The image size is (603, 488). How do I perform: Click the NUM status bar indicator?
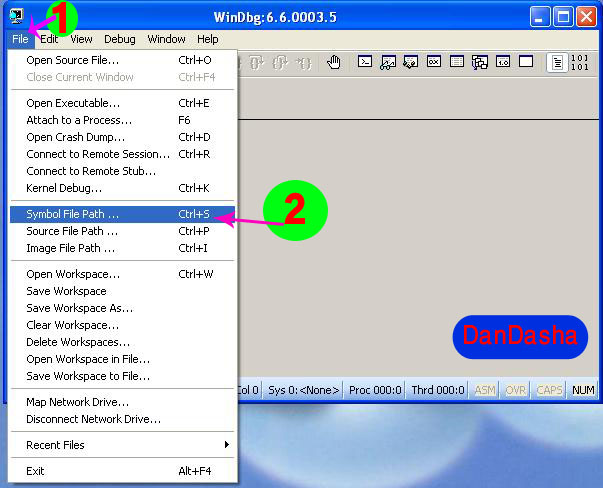tap(583, 390)
